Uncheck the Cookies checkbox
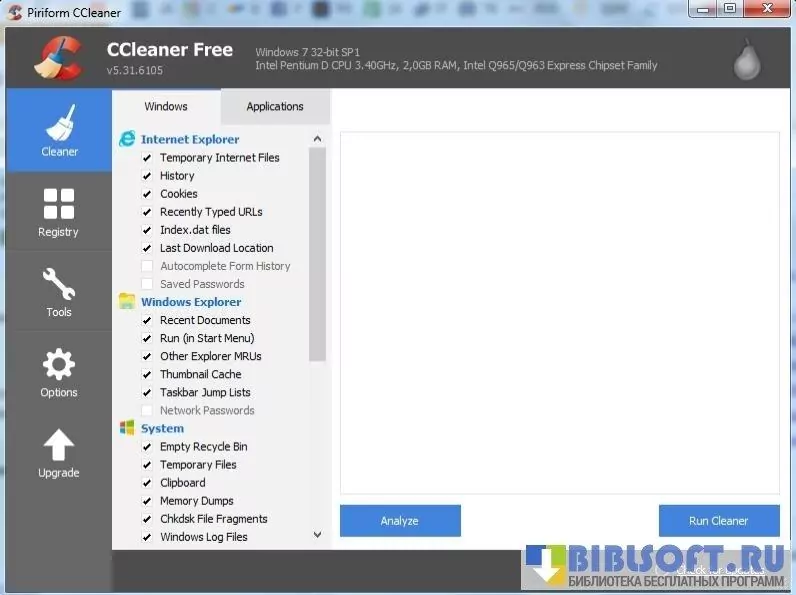 [147, 194]
